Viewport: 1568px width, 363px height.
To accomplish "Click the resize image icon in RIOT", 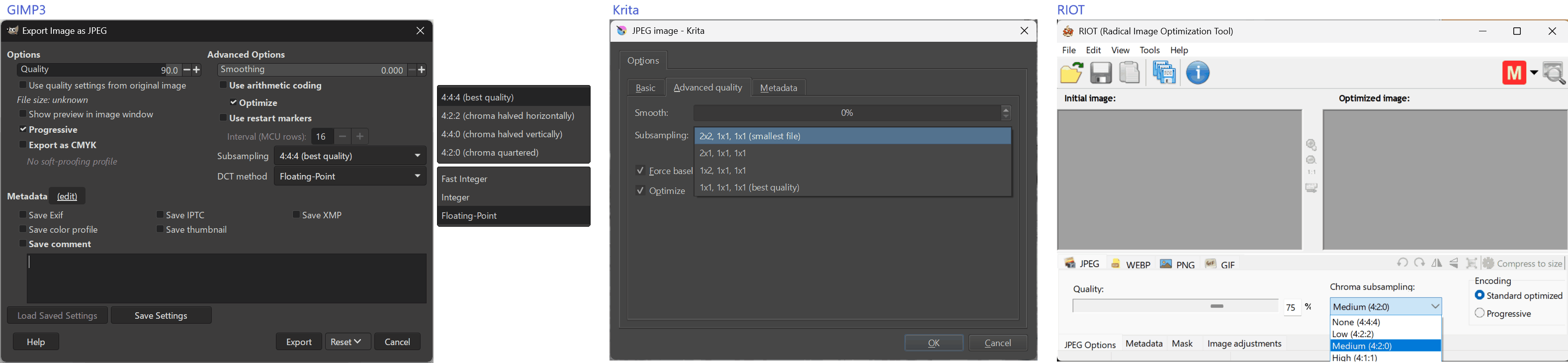I will (x=1472, y=263).
